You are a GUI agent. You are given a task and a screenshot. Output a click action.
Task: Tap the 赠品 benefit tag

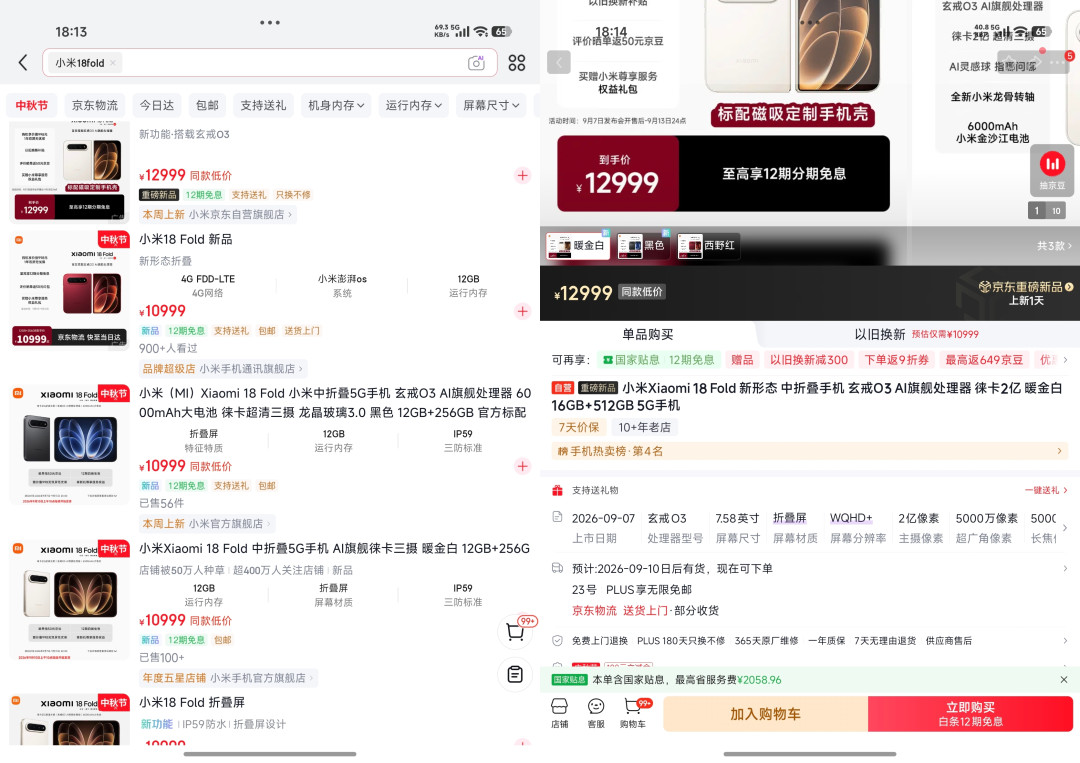click(742, 359)
